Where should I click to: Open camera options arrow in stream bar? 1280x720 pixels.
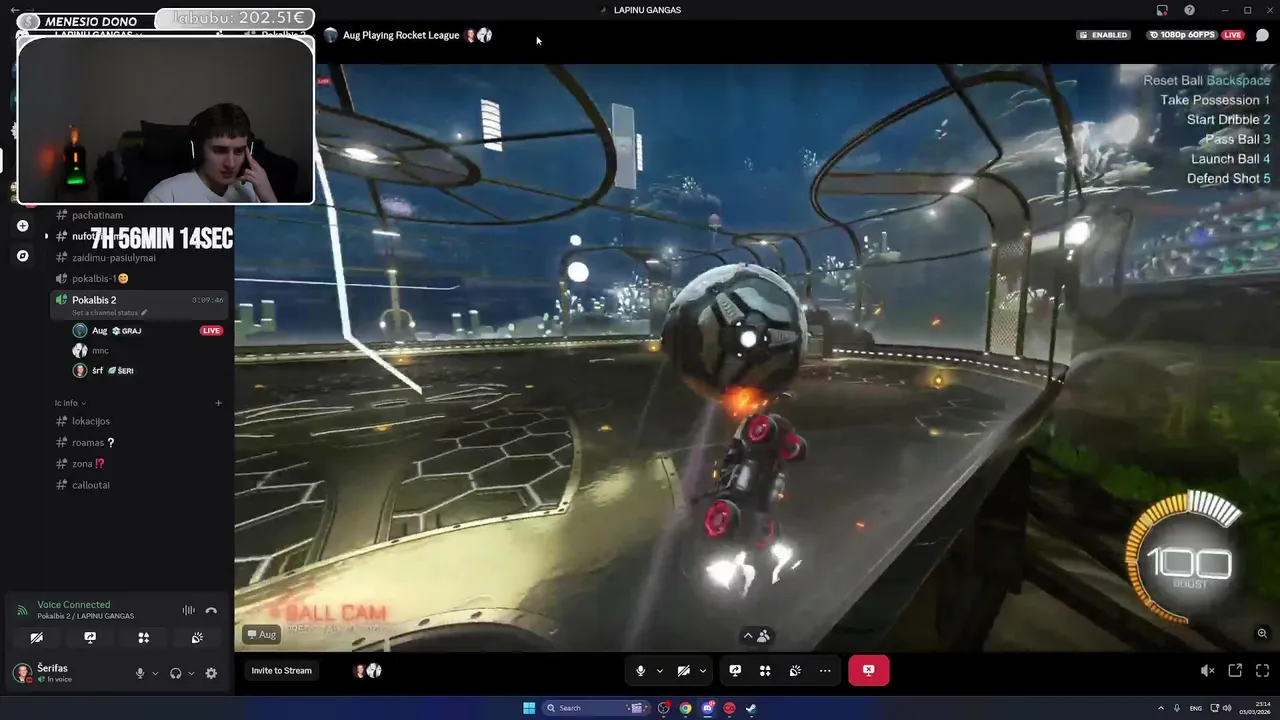point(703,671)
